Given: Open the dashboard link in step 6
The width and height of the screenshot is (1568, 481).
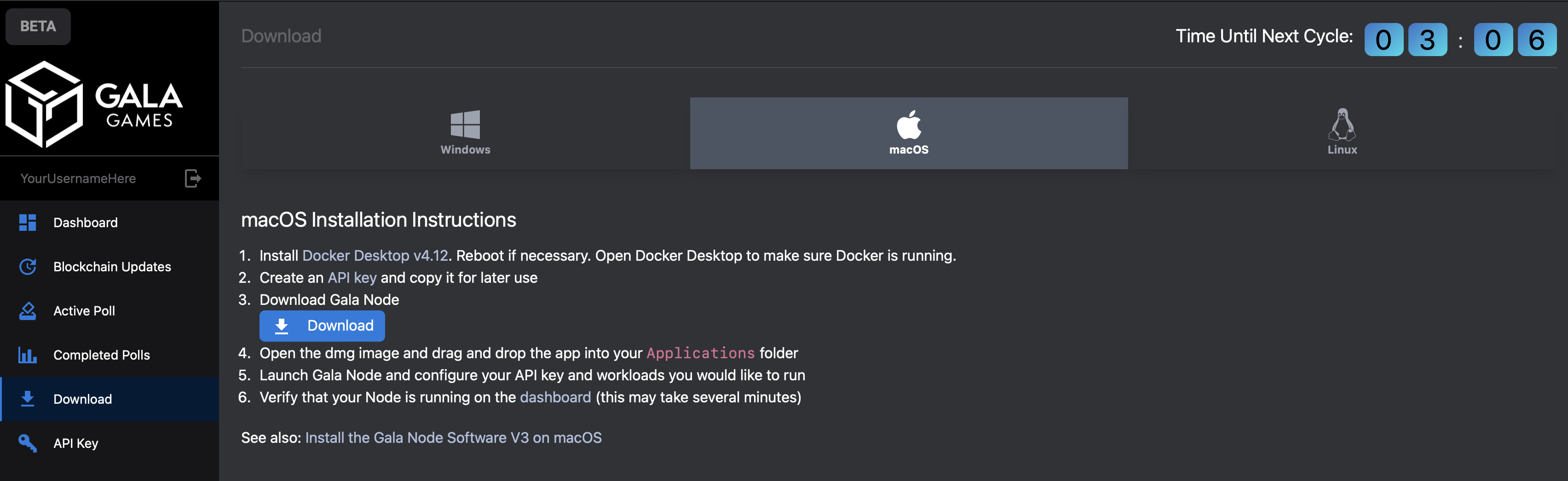Looking at the screenshot, I should [555, 397].
